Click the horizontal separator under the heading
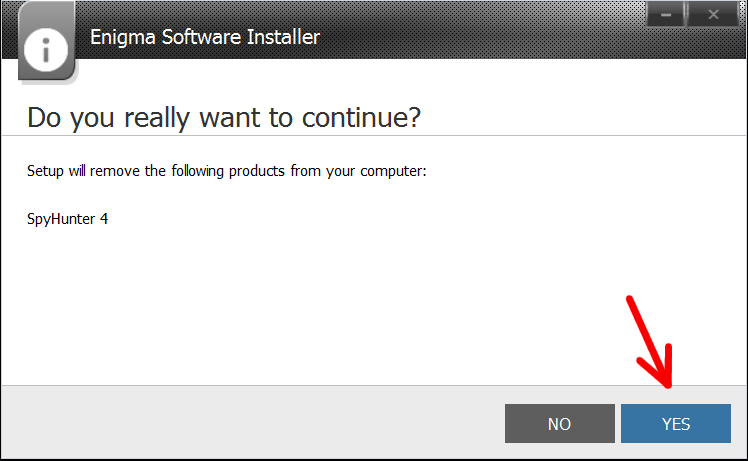This screenshot has height=461, width=748. 374,136
